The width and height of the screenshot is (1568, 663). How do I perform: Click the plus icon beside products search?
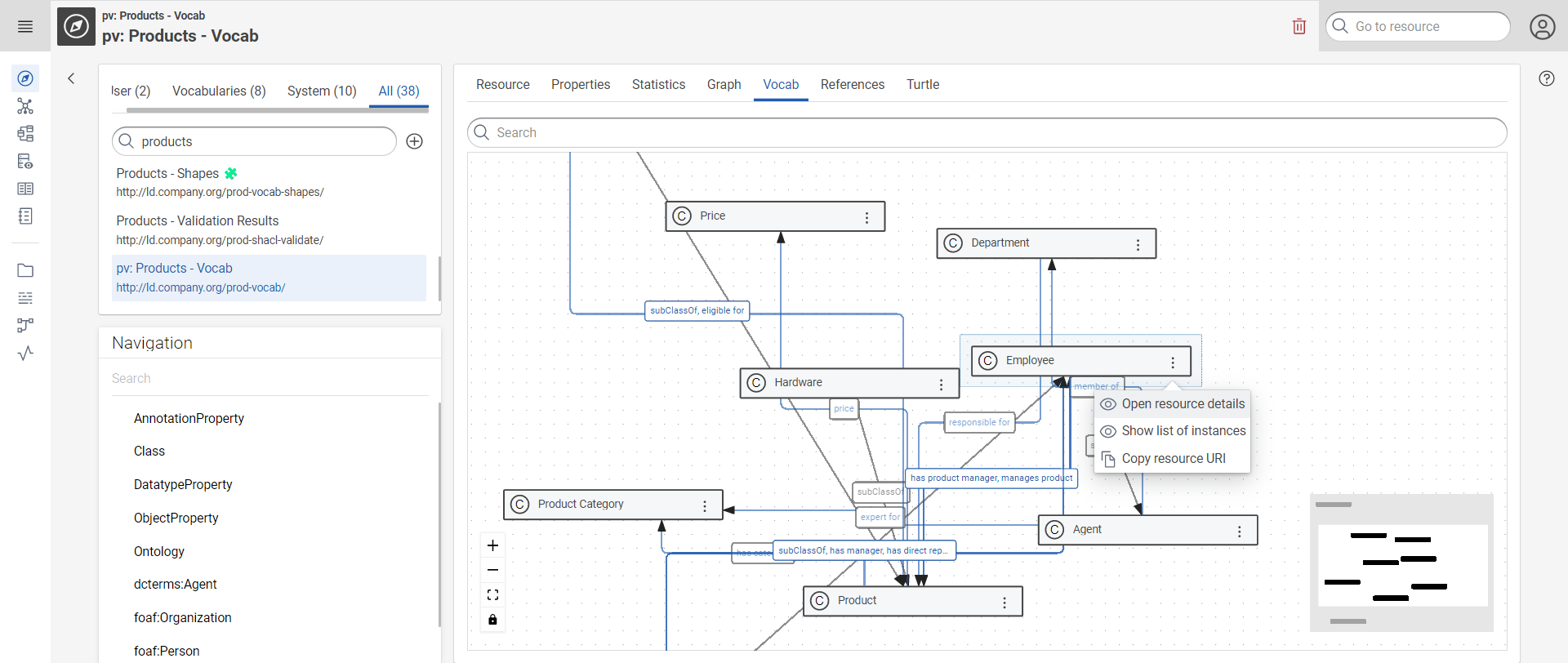(x=415, y=141)
